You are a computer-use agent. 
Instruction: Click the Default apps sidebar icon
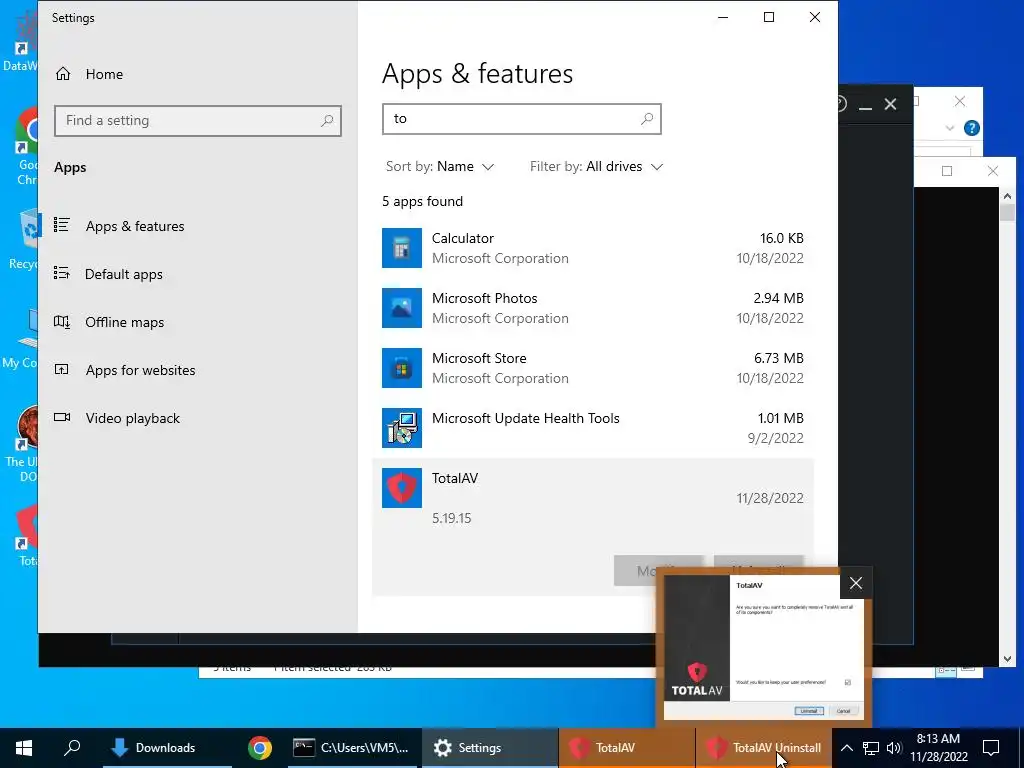point(61,274)
